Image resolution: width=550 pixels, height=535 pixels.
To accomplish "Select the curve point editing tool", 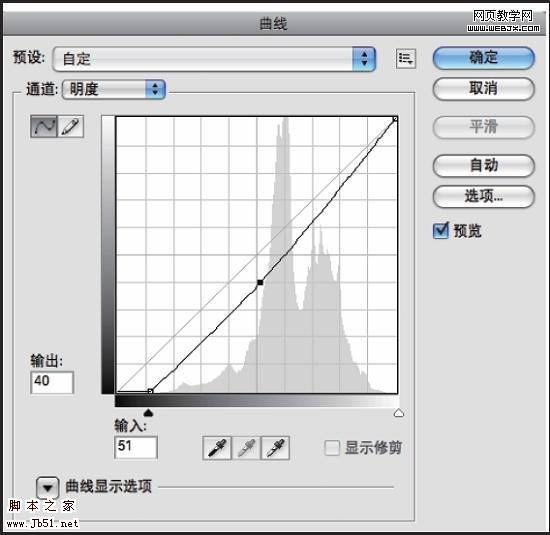I will [x=43, y=126].
